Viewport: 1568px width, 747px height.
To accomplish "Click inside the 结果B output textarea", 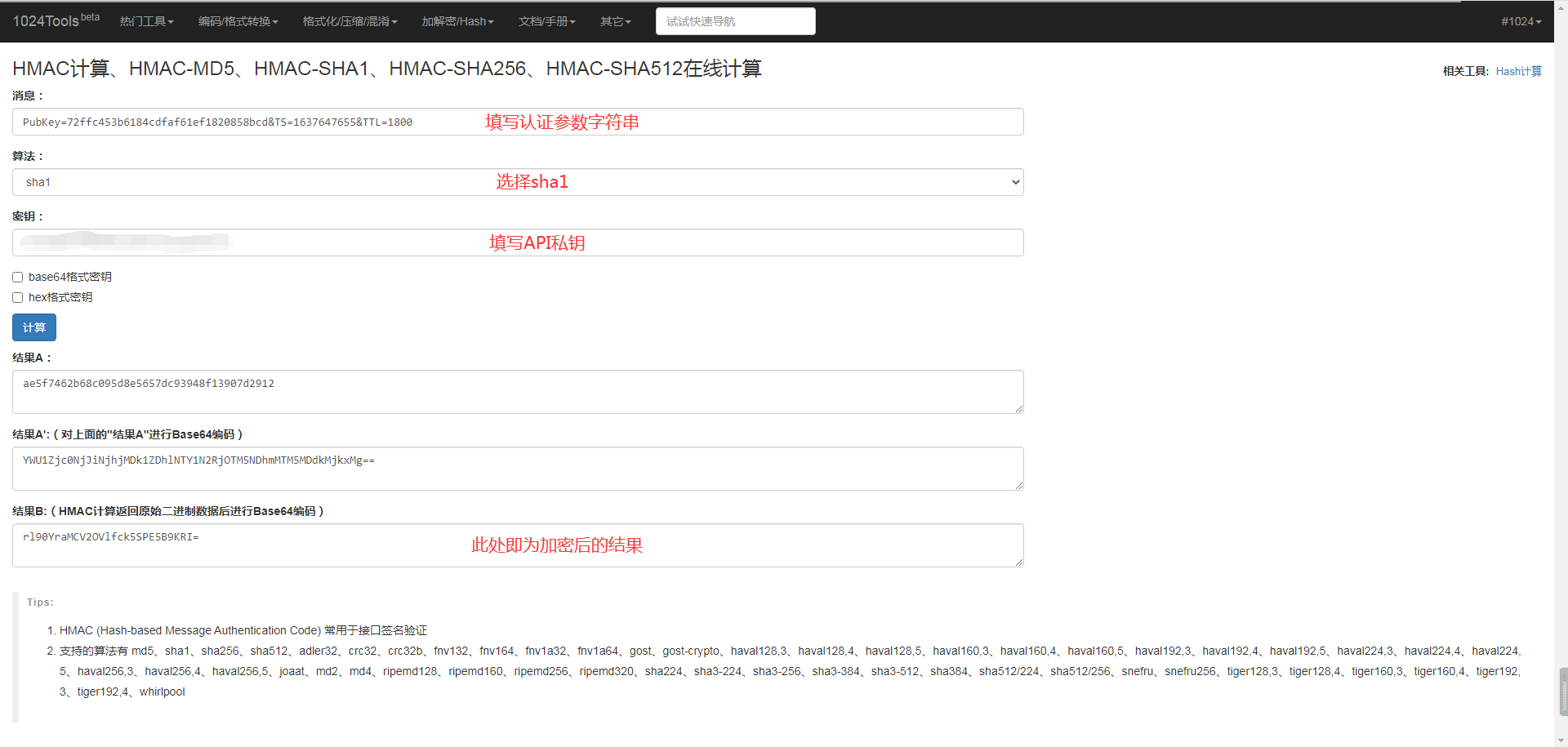I will pos(518,545).
